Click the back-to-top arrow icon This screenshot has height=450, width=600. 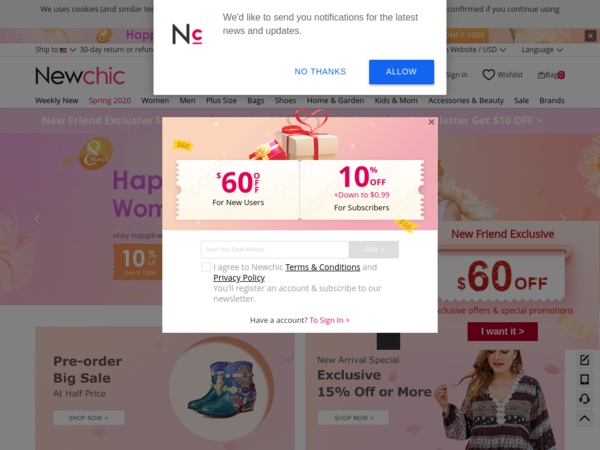584,418
